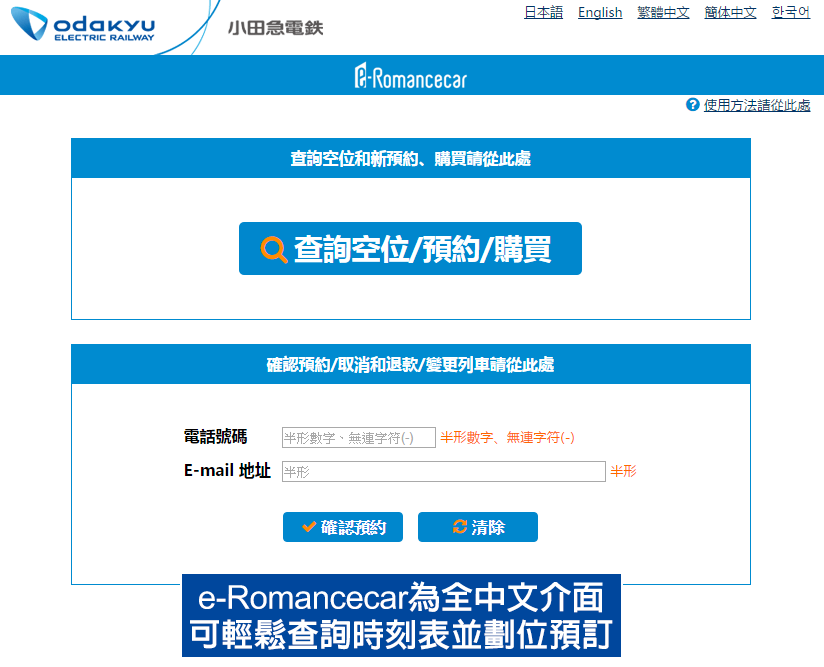Image resolution: width=824 pixels, height=667 pixels.
Task: Click the orange 半形 hint beside the e-mail field
Action: click(623, 471)
